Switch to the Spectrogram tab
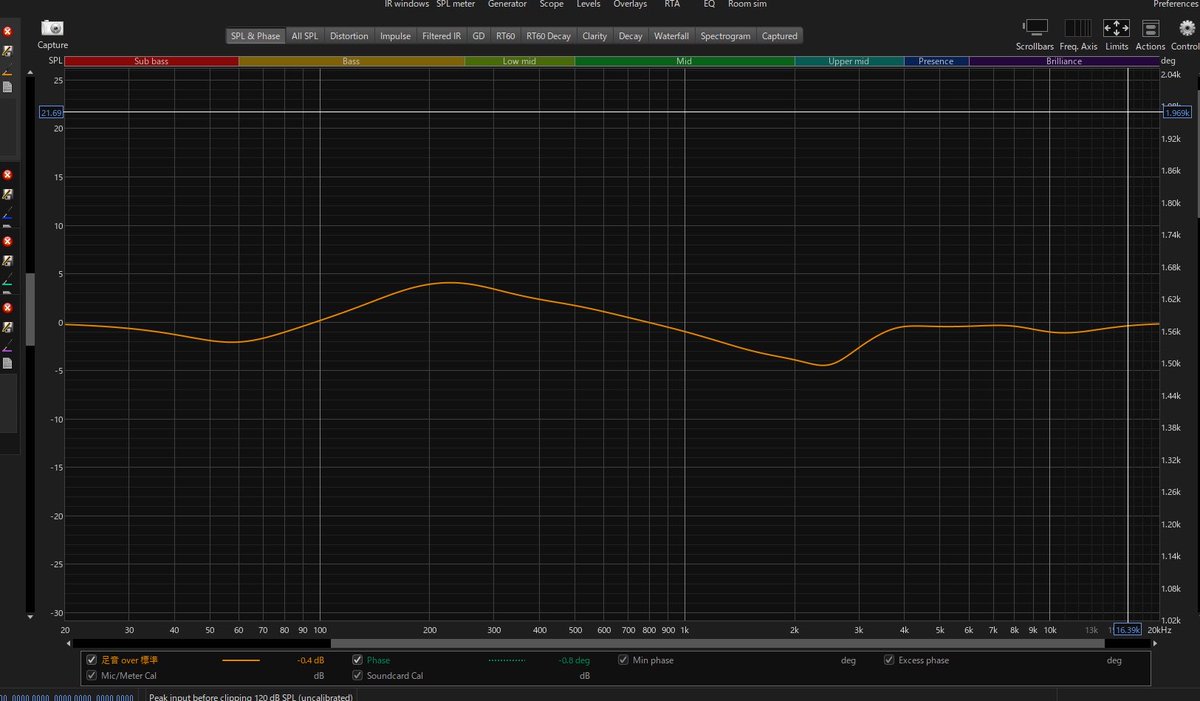This screenshot has width=1200, height=701. pos(725,36)
